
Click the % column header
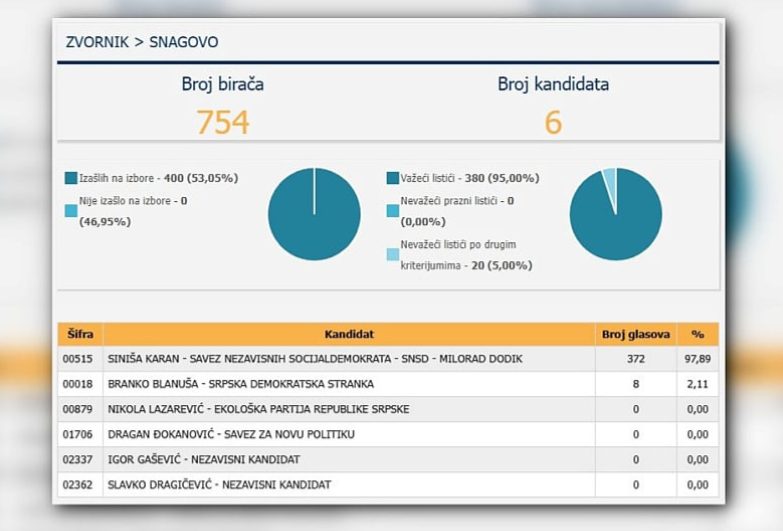point(697,334)
